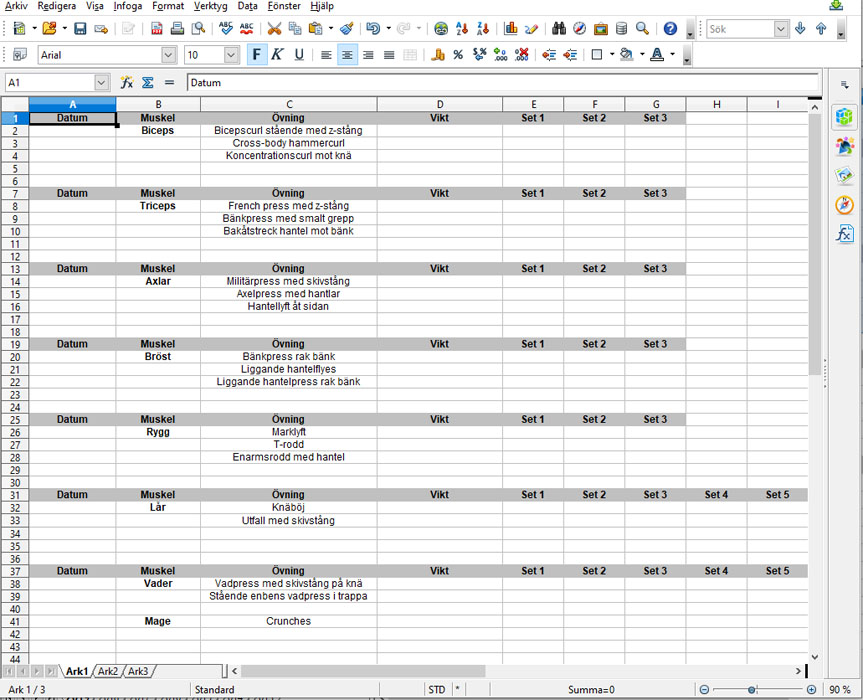Select cell containing Marklyft

pos(289,432)
